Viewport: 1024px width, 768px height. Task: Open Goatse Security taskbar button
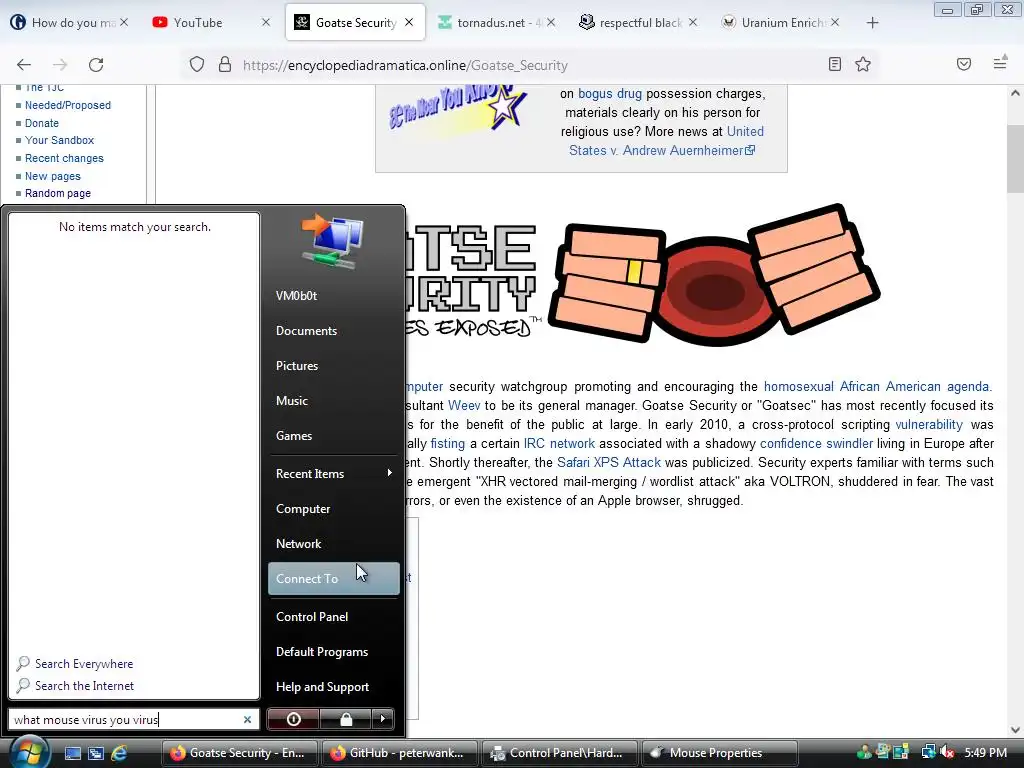(238, 753)
